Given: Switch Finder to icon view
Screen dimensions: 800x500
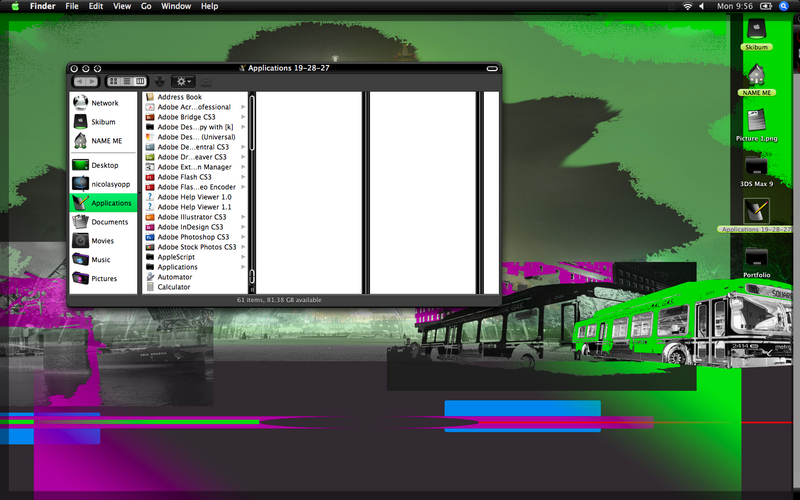Looking at the screenshot, I should click(x=113, y=81).
